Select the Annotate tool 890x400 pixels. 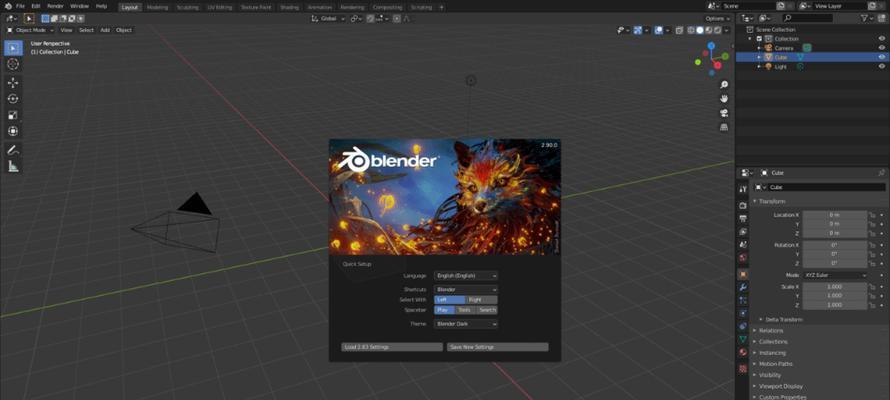click(x=13, y=150)
